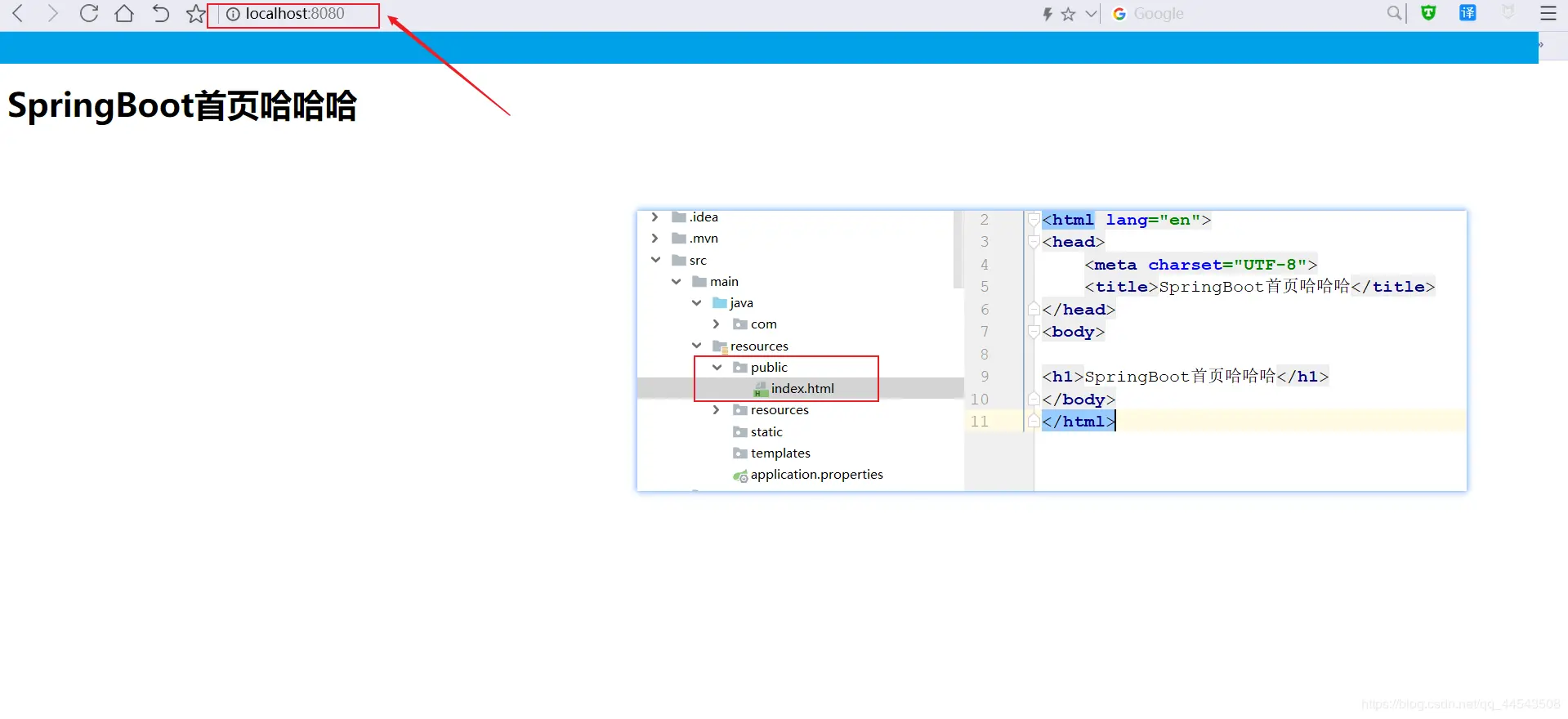
Task: Click the green shield security icon
Action: click(1428, 13)
